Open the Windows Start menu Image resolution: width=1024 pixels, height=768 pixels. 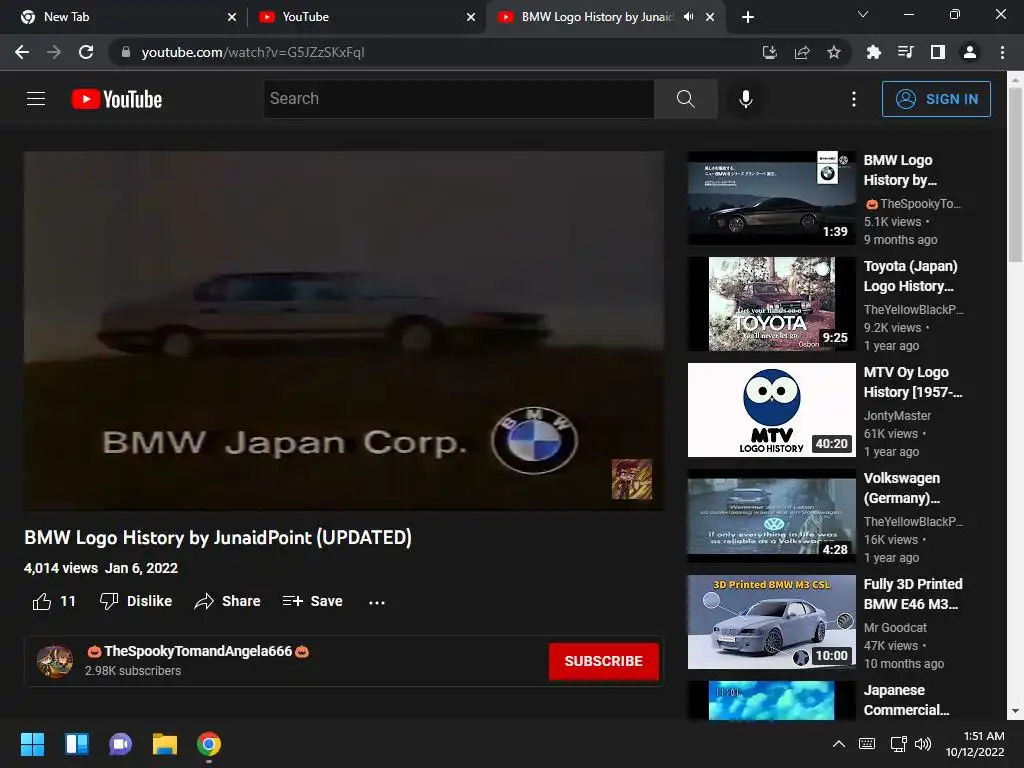pyautogui.click(x=32, y=744)
